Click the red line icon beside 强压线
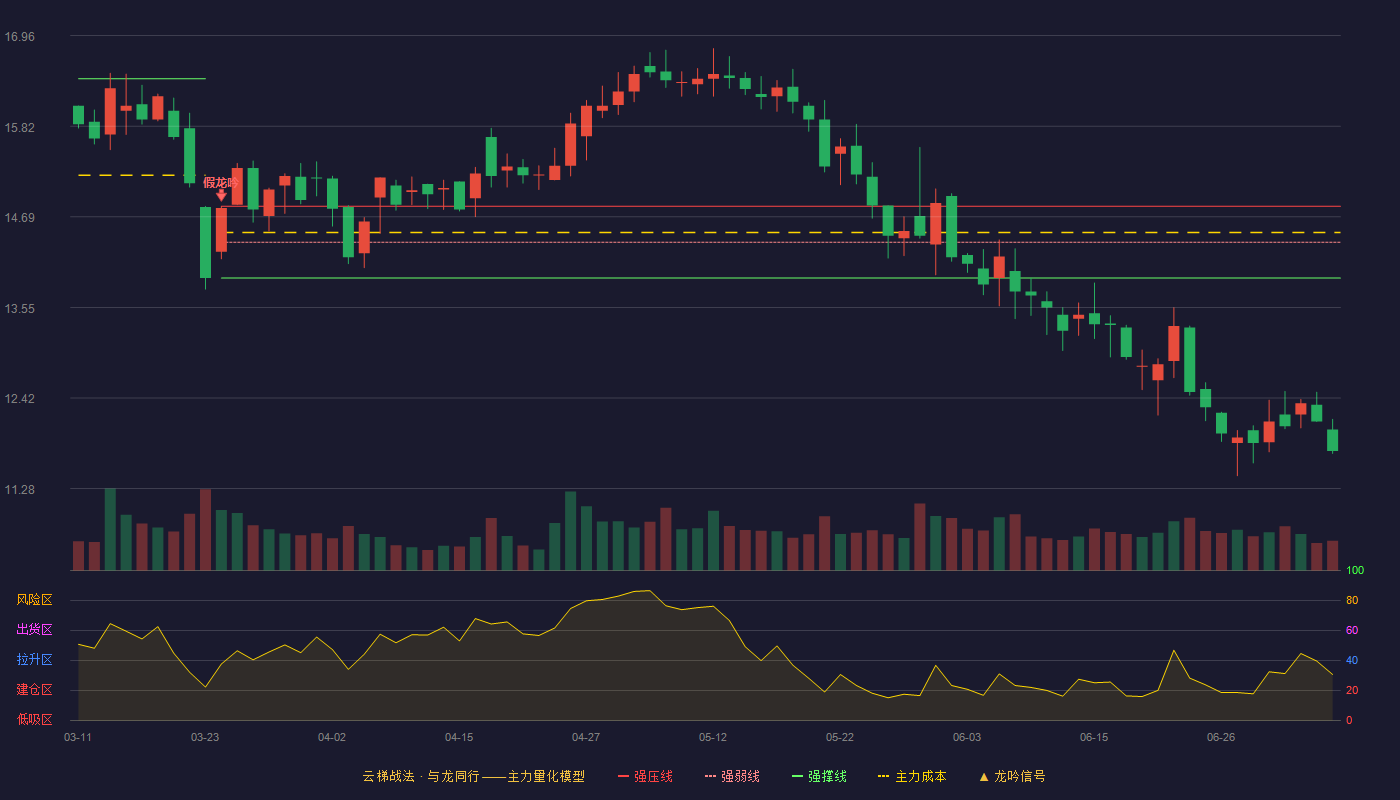Screen dimensions: 1400x800 [624, 776]
